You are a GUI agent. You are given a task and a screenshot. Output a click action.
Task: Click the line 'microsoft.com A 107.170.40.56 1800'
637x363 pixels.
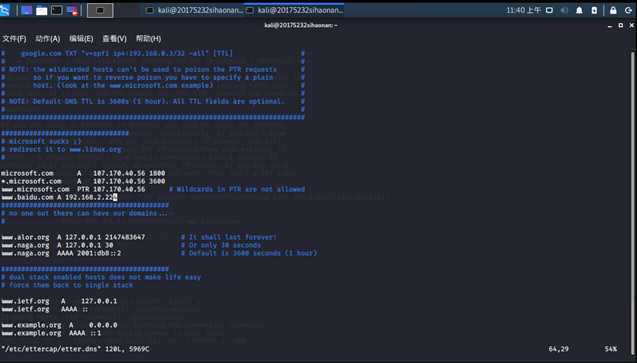(83, 173)
